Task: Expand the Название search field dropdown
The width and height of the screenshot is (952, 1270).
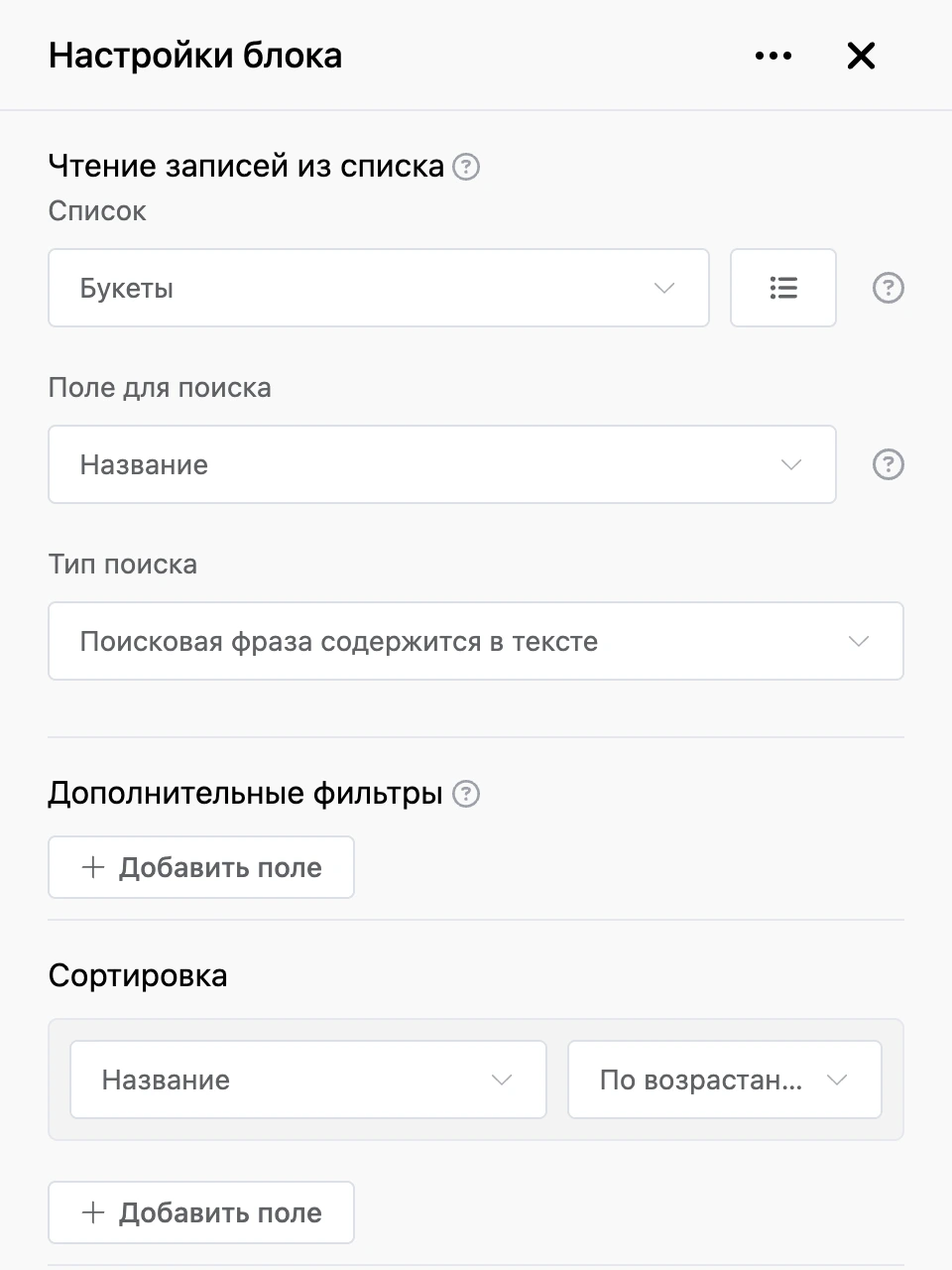Action: point(442,464)
